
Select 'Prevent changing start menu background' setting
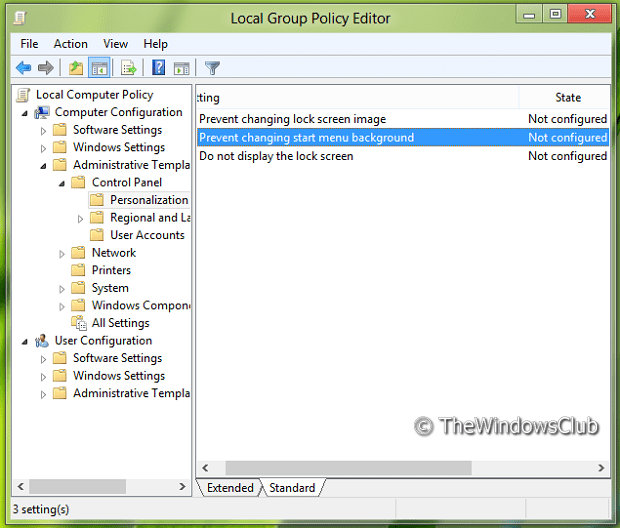403,138
